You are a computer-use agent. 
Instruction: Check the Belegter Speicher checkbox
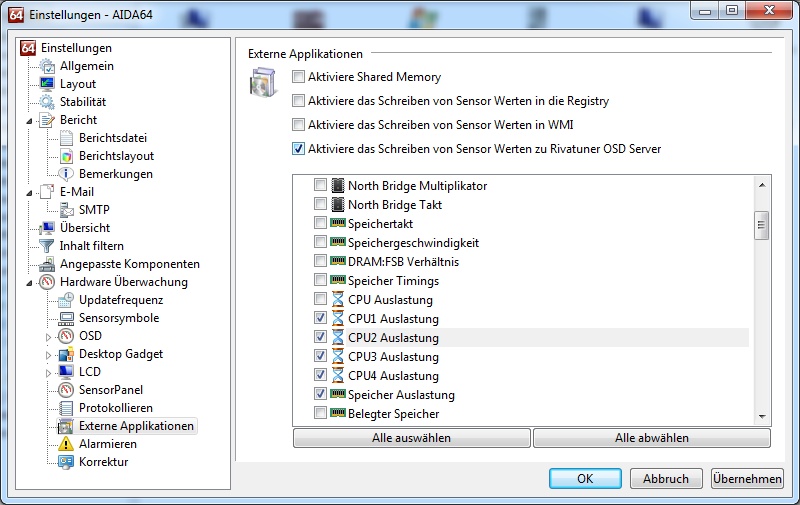[x=320, y=413]
